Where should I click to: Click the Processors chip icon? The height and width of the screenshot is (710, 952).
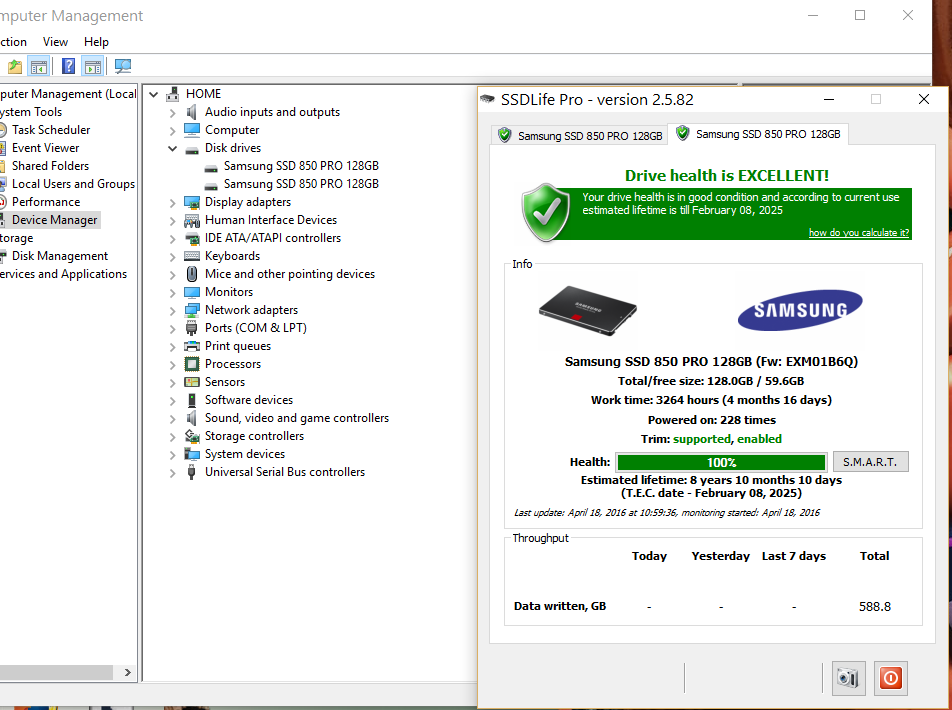coord(192,364)
